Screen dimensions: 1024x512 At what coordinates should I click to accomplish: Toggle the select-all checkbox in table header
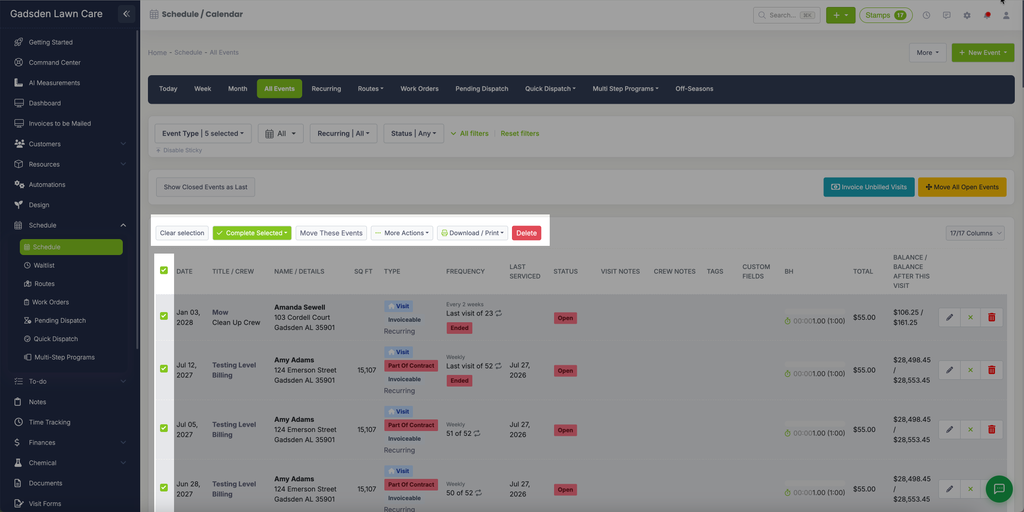point(164,270)
